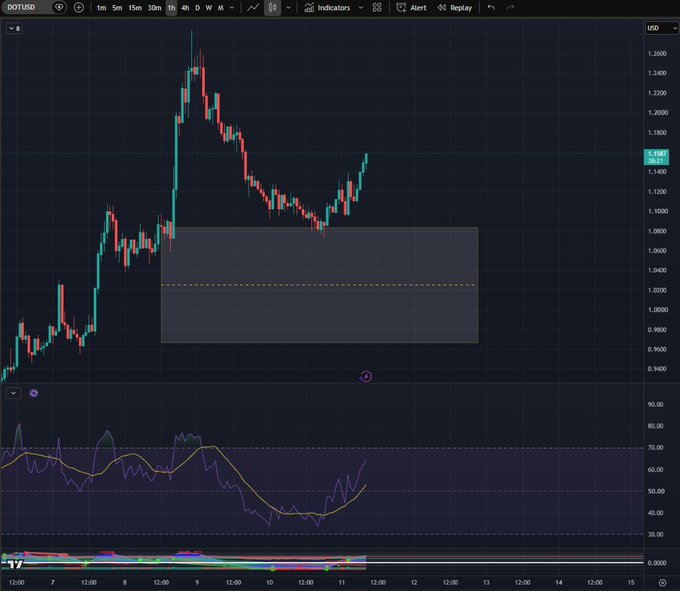Click date label 11 on the time axis
This screenshot has height=591, width=680.
point(342,582)
